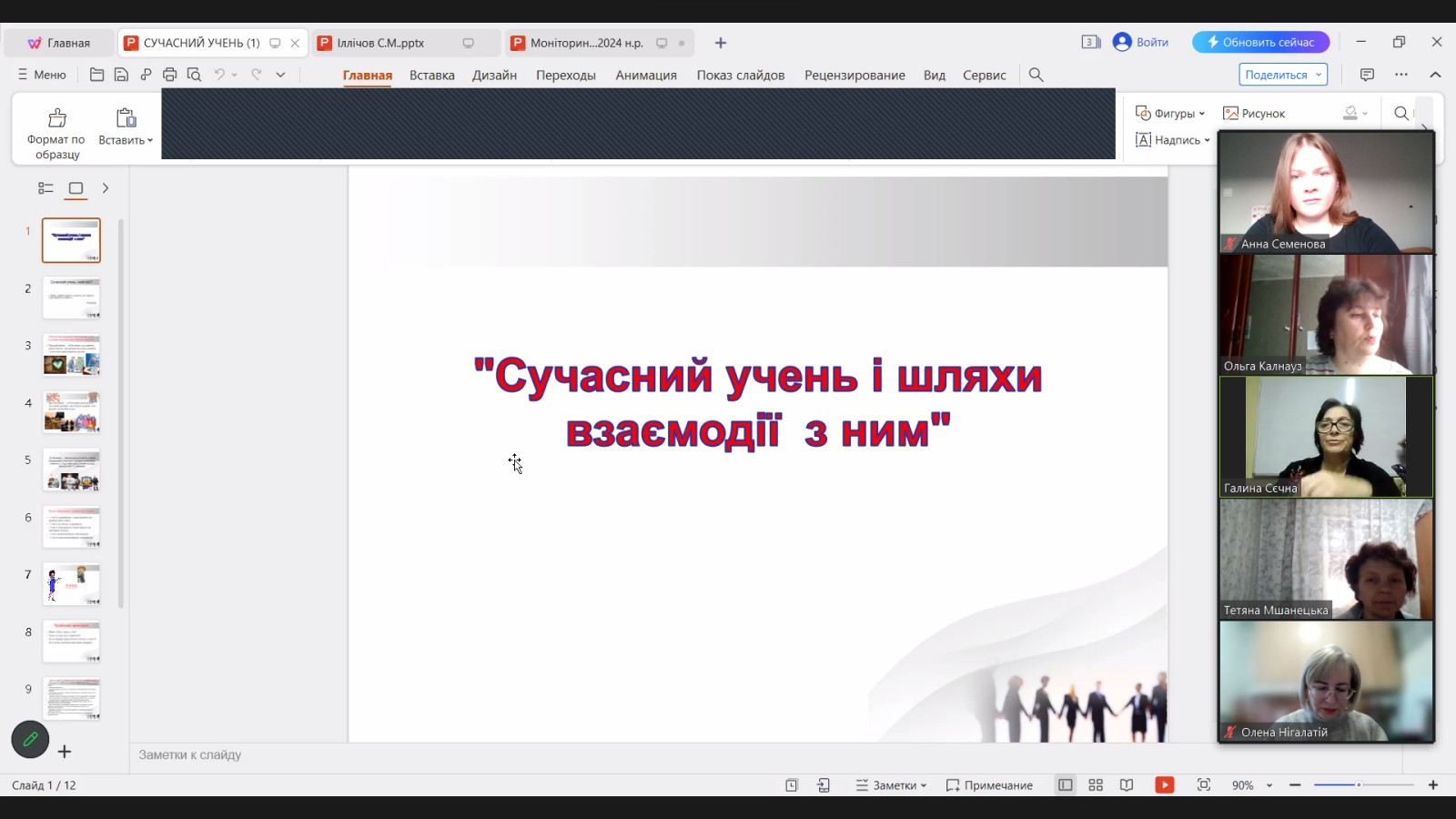
Task: Open Undo history dropdown arrow
Action: point(235,75)
